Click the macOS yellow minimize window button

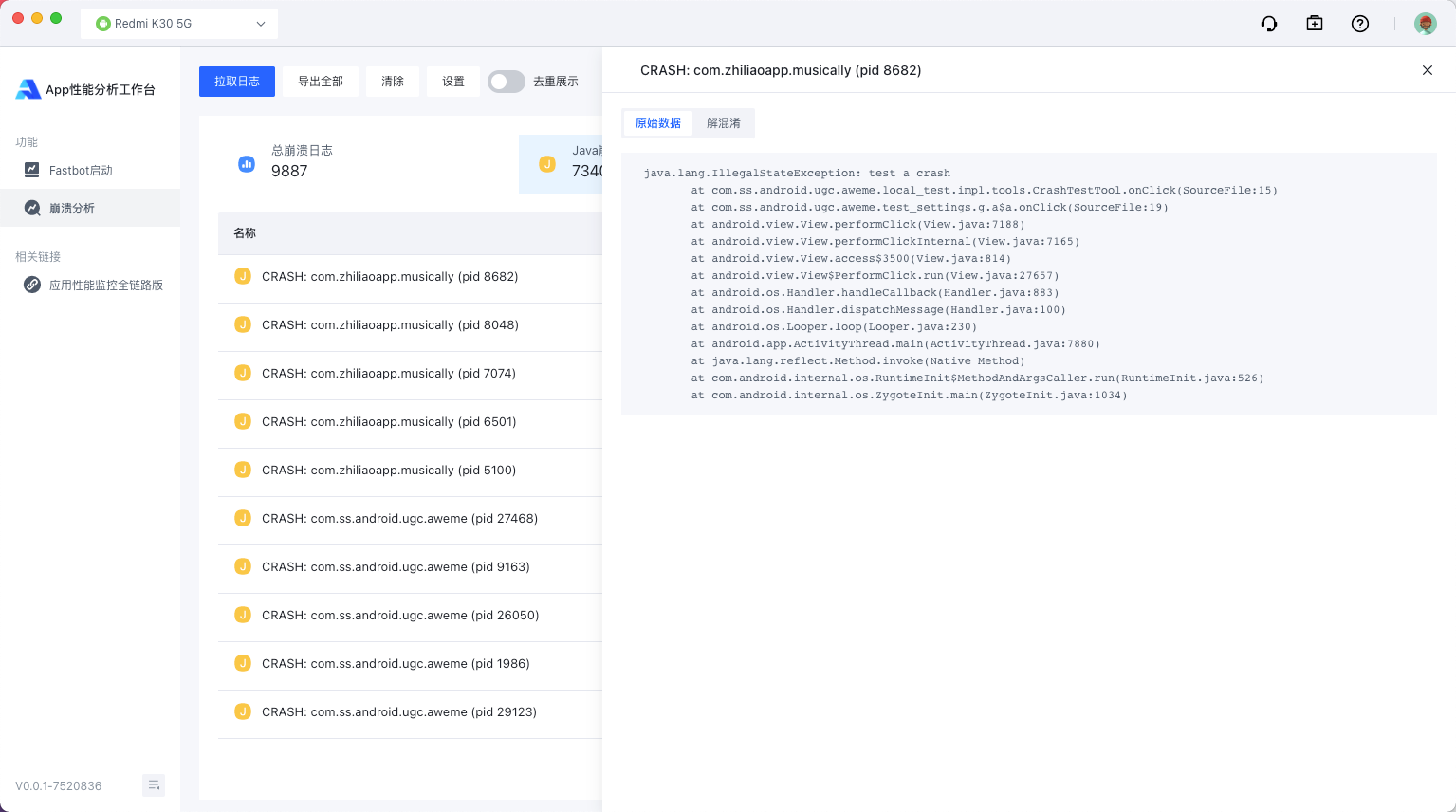coord(37,18)
